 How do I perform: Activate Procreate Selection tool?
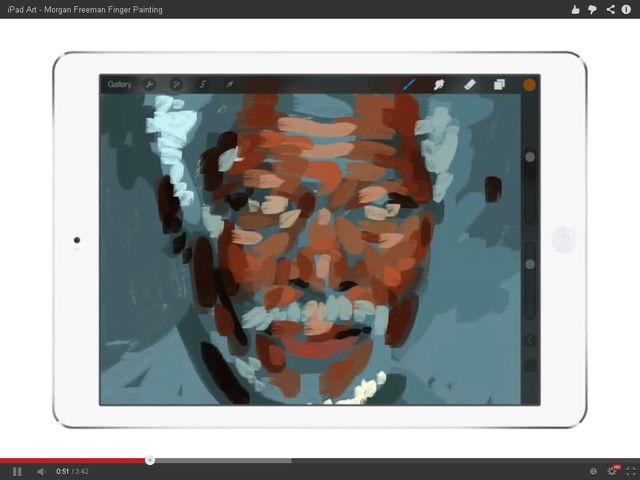tap(202, 84)
